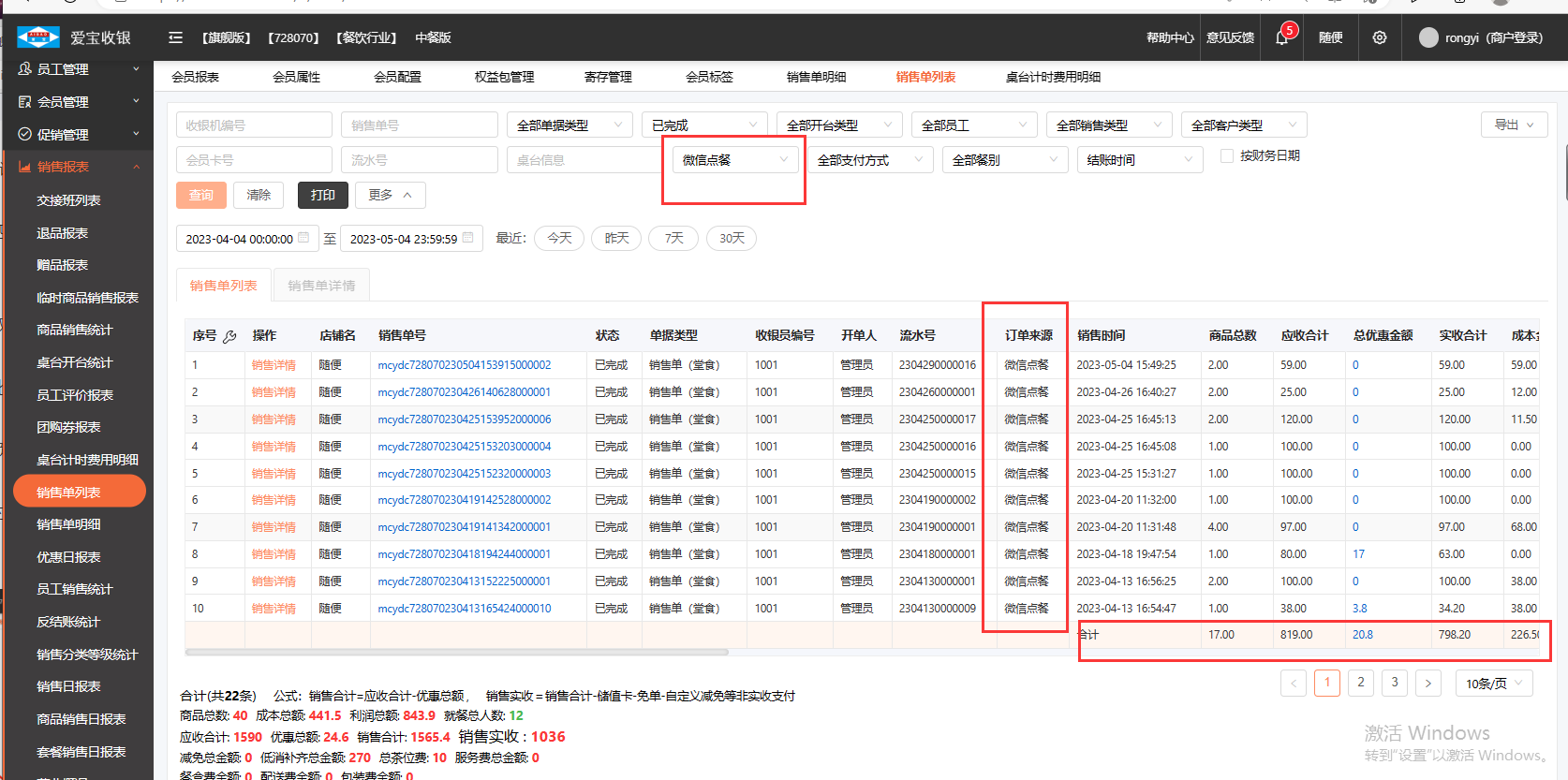
Task: Select the 30天 quick range option
Action: coord(732,239)
